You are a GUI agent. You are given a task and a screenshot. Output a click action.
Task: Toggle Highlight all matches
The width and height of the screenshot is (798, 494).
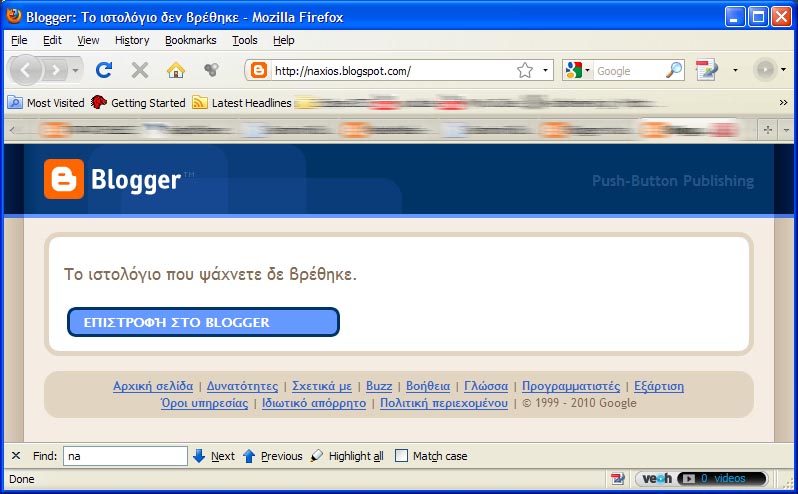(x=347, y=456)
